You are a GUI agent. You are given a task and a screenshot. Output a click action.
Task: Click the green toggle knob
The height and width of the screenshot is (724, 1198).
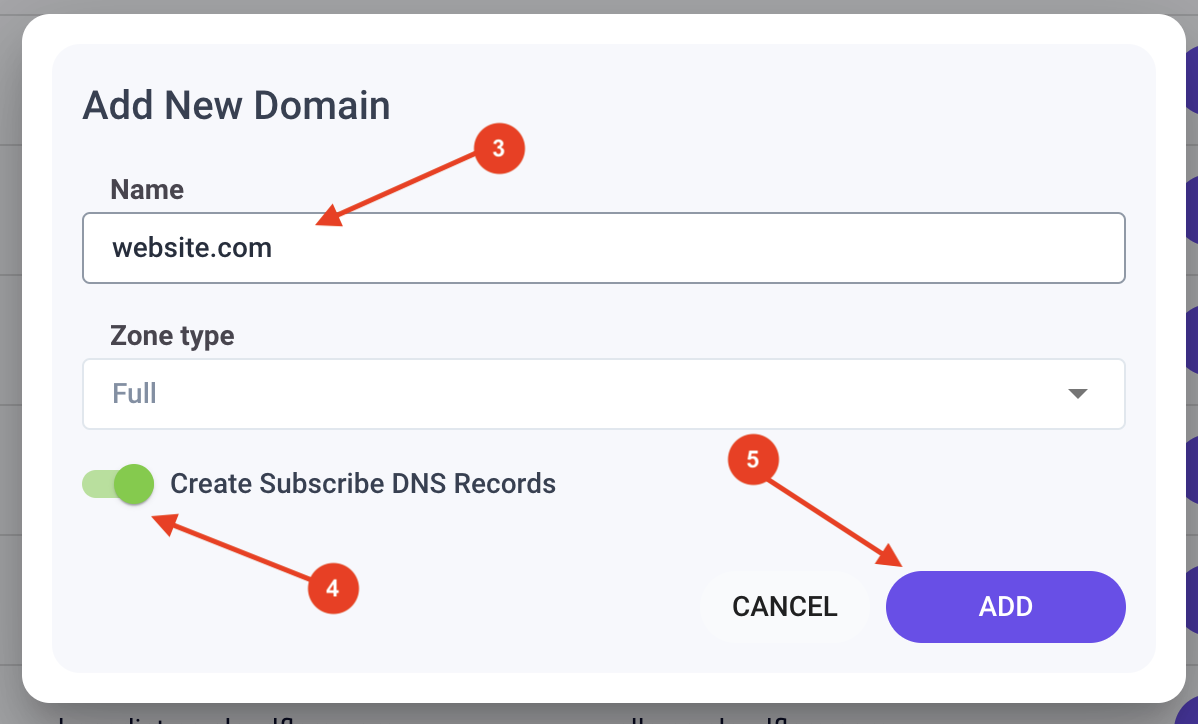(133, 484)
